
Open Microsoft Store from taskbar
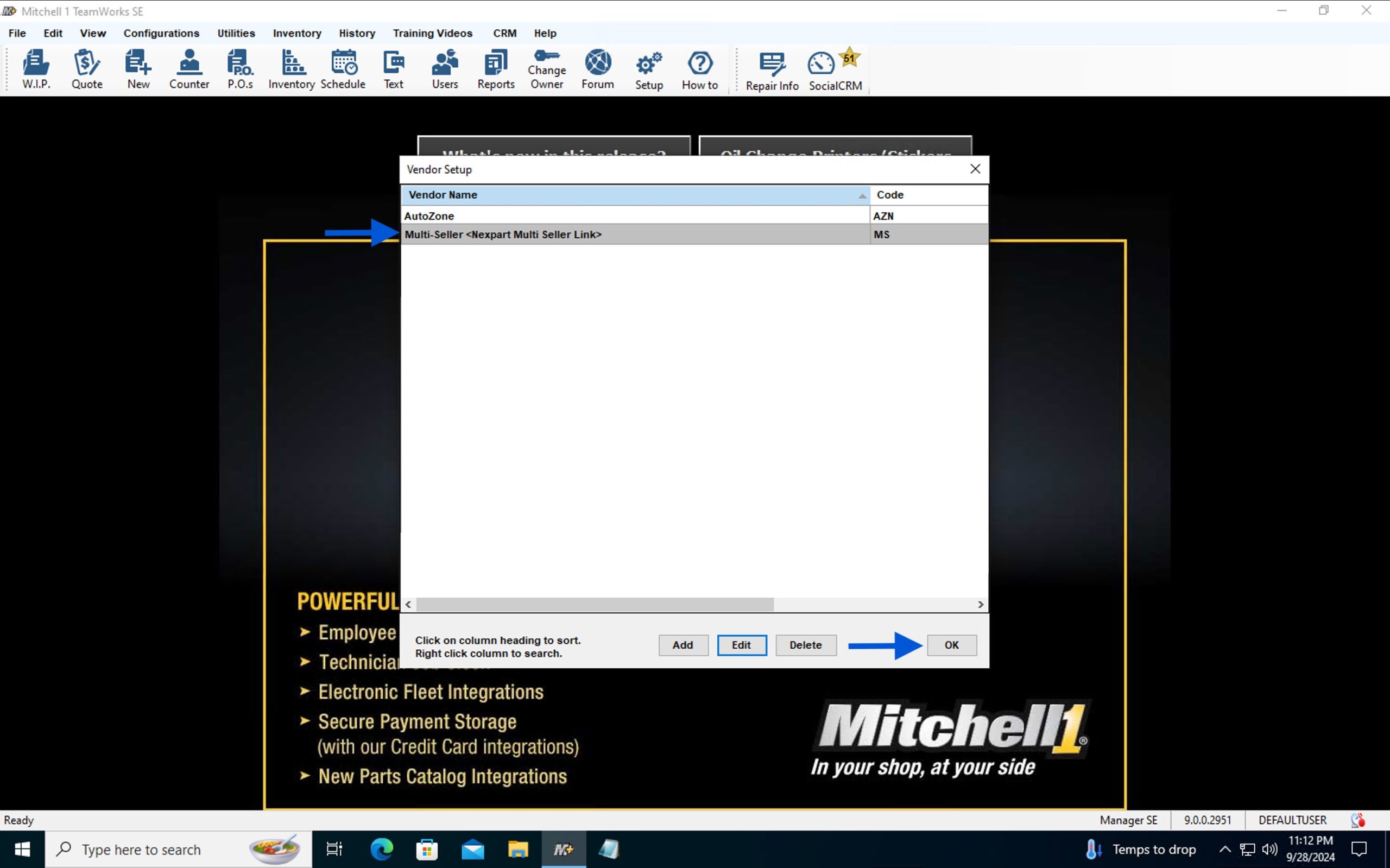tap(427, 849)
